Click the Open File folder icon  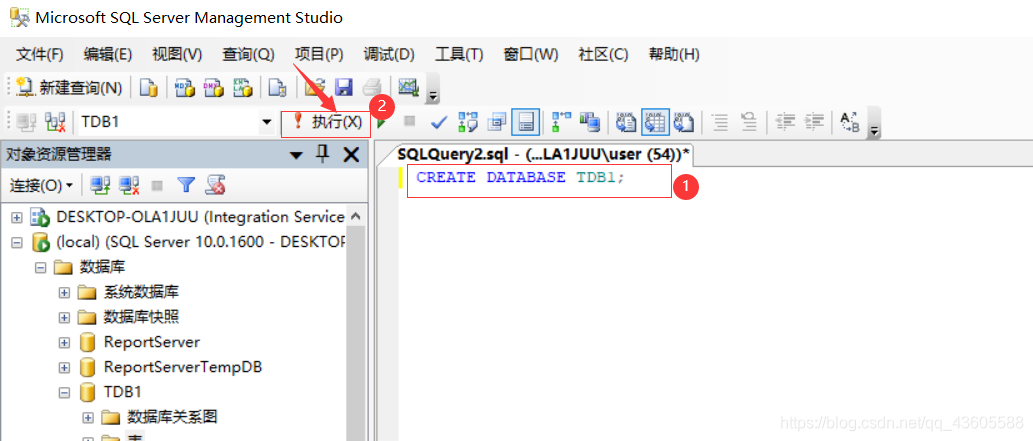pos(316,88)
